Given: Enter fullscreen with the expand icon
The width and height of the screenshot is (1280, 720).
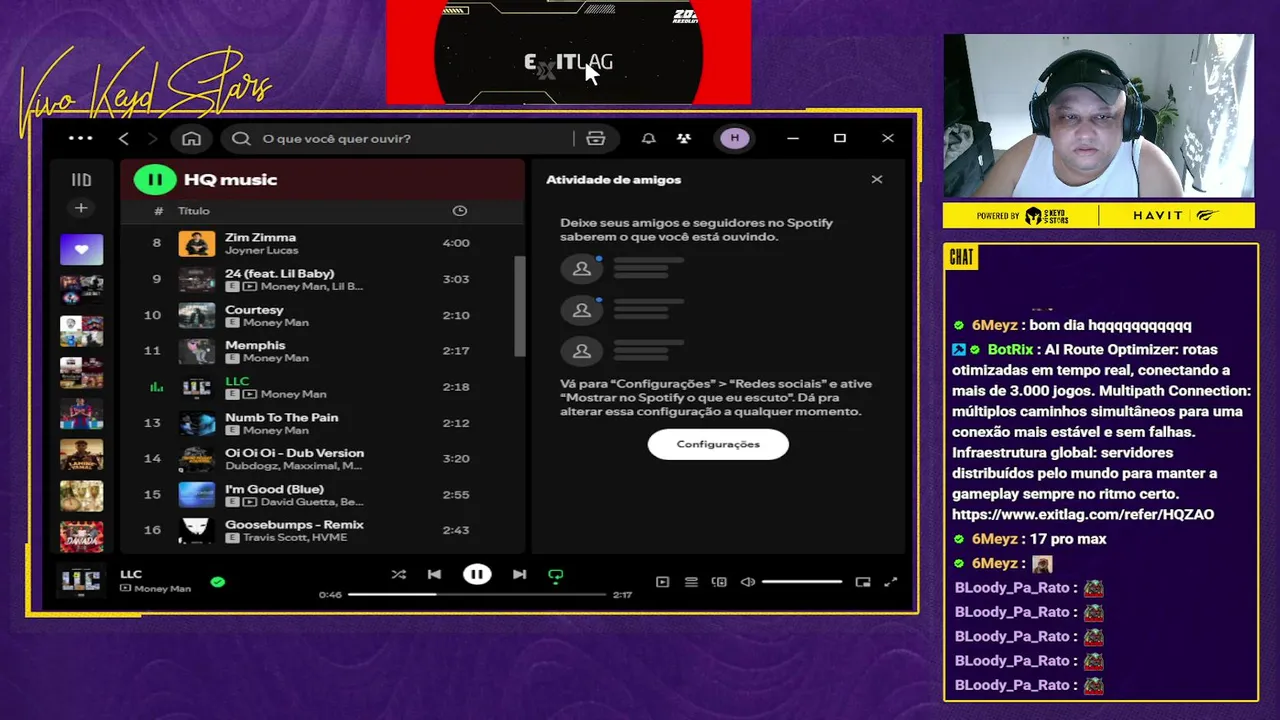Looking at the screenshot, I should (x=891, y=582).
